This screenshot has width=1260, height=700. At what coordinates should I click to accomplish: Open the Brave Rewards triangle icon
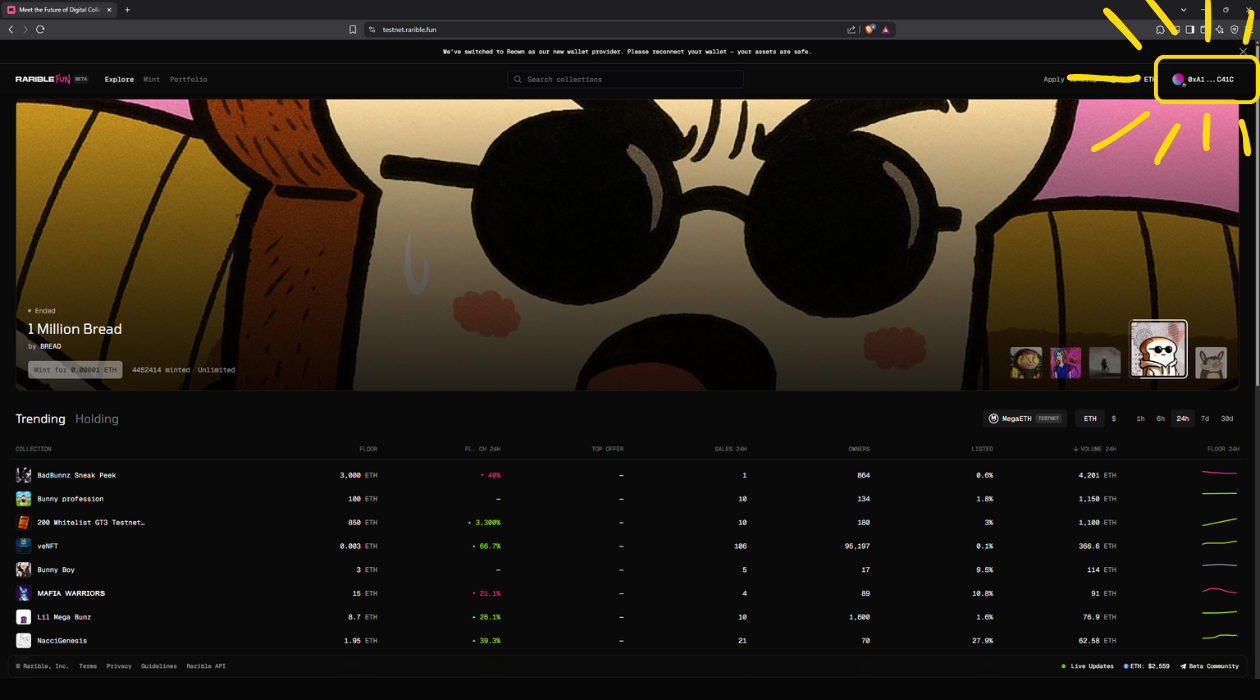tap(886, 30)
